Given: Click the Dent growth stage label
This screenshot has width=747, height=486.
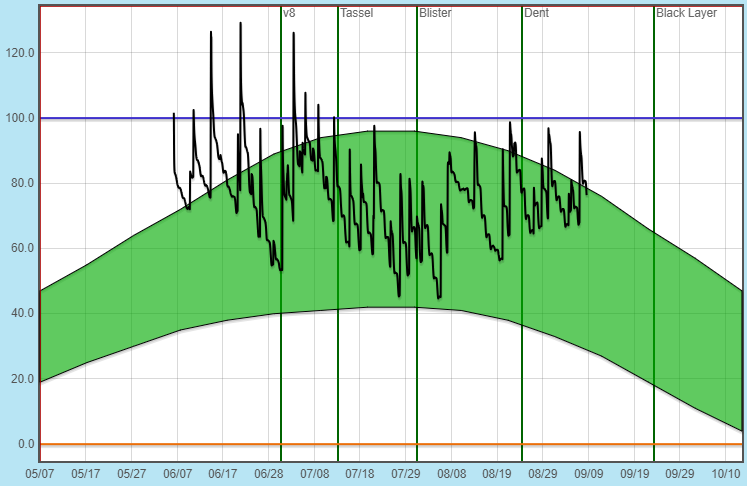Looking at the screenshot, I should 536,13.
